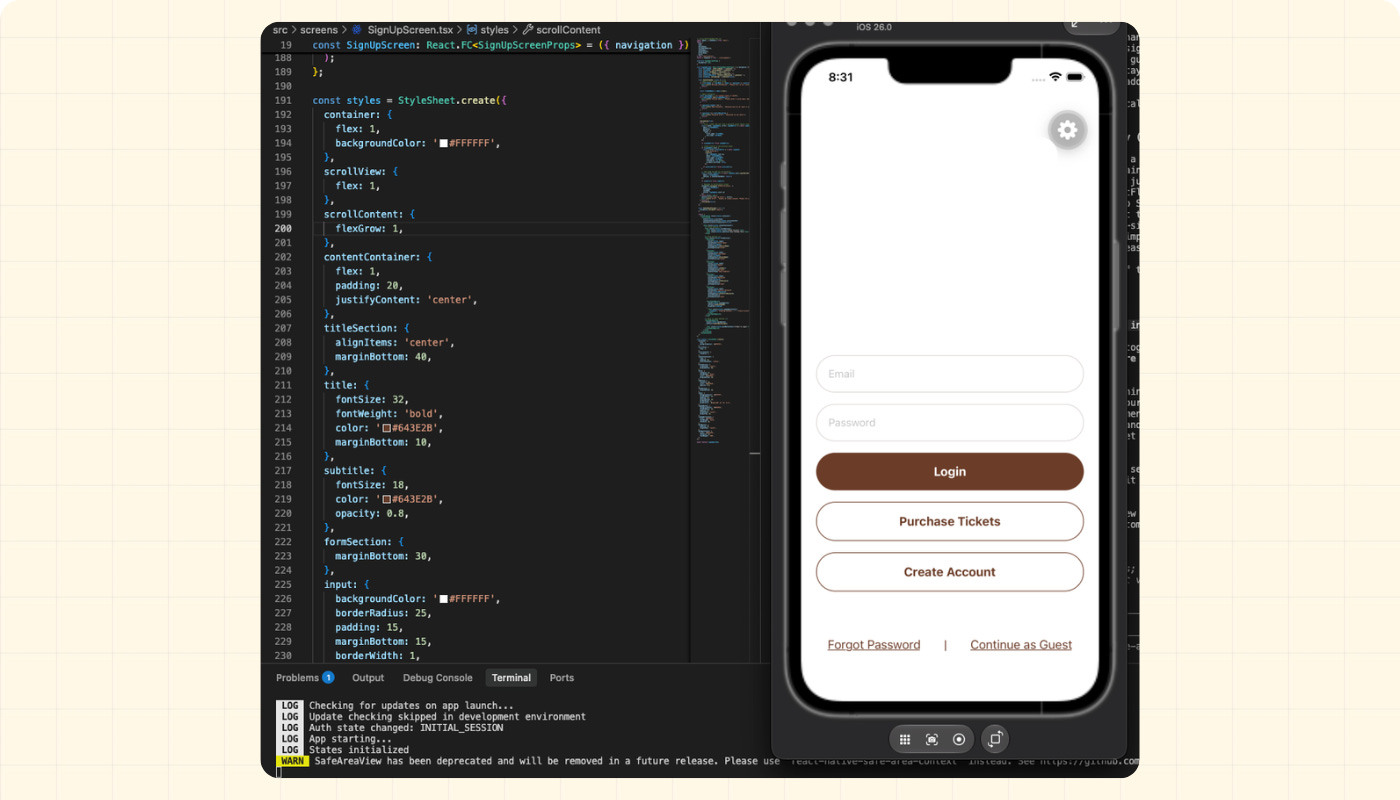This screenshot has width=1400, height=800.
Task: Click the 'marginBottom: 40,' code line
Action: [383, 357]
